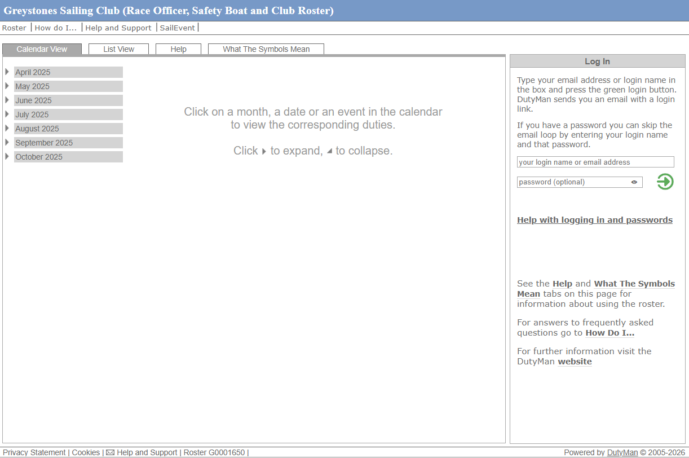The image size is (689, 458).
Task: Click the envelope icon in footer
Action: tap(110, 453)
